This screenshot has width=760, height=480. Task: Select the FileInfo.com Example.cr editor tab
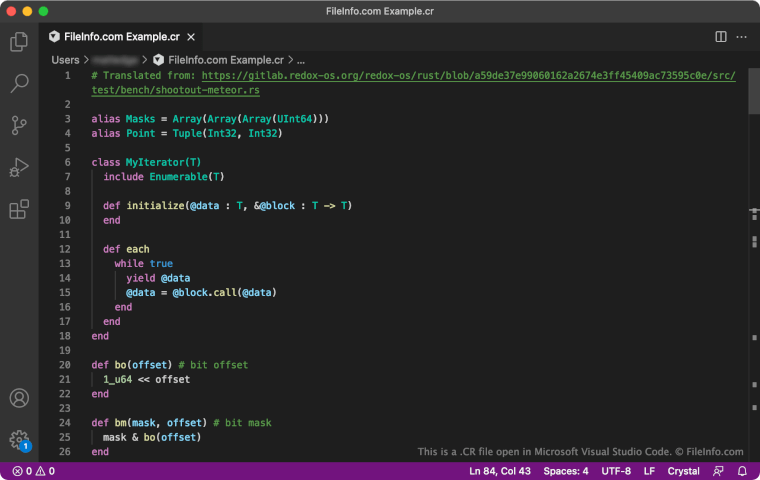pyautogui.click(x=120, y=37)
